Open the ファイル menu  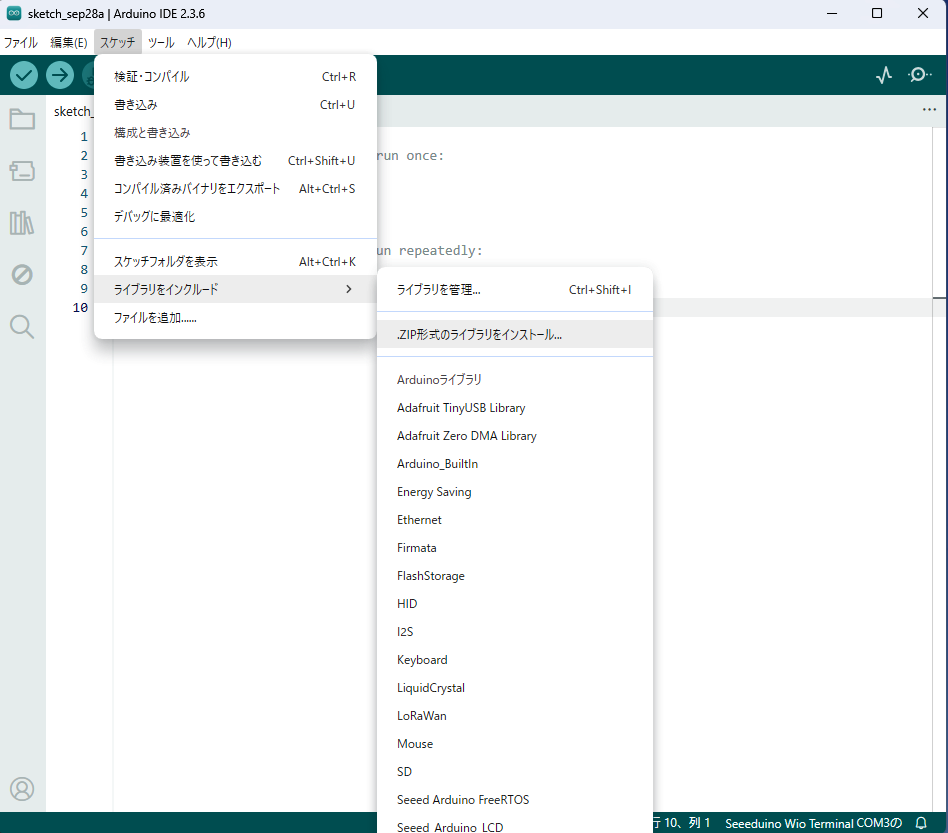tap(21, 43)
